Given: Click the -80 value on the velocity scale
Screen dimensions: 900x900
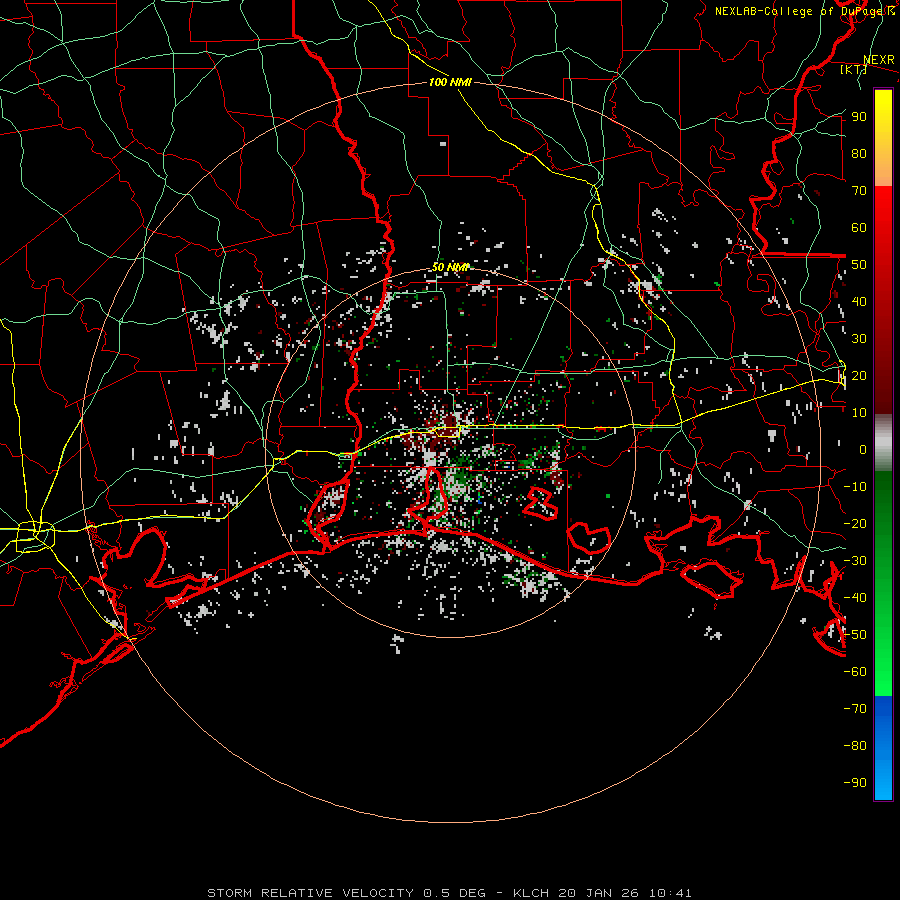Looking at the screenshot, I should click(x=855, y=746).
